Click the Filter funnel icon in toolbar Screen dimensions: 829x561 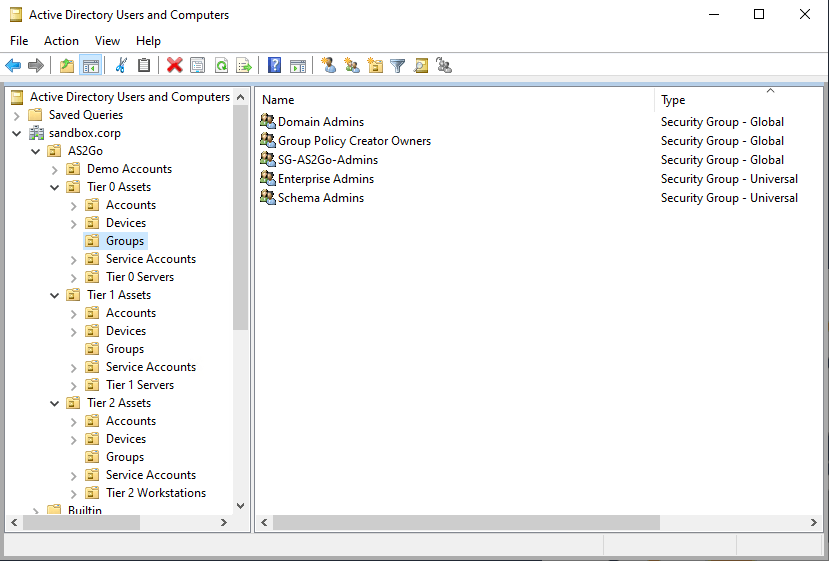(398, 66)
